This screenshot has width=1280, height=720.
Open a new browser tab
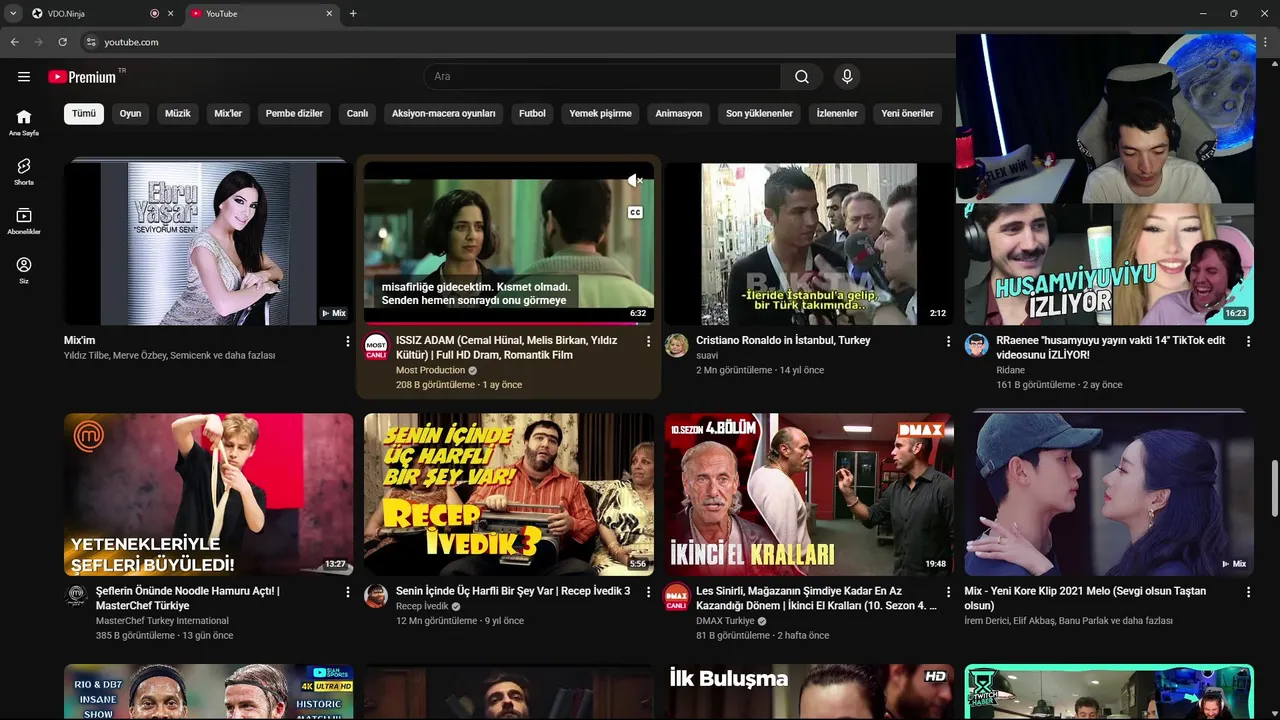(353, 14)
